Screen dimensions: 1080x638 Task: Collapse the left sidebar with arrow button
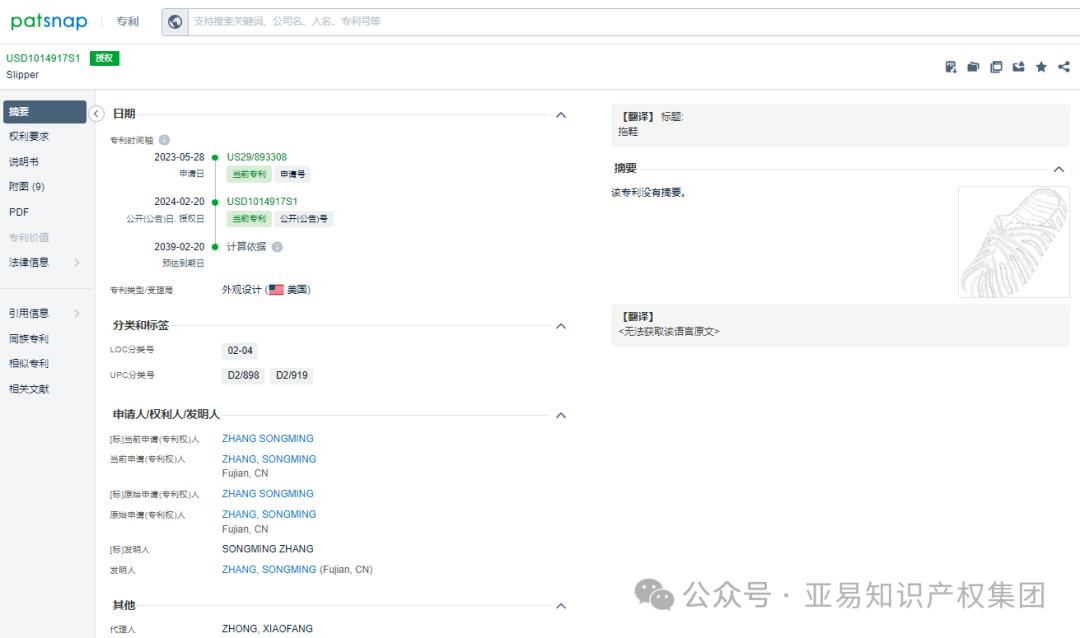click(97, 114)
